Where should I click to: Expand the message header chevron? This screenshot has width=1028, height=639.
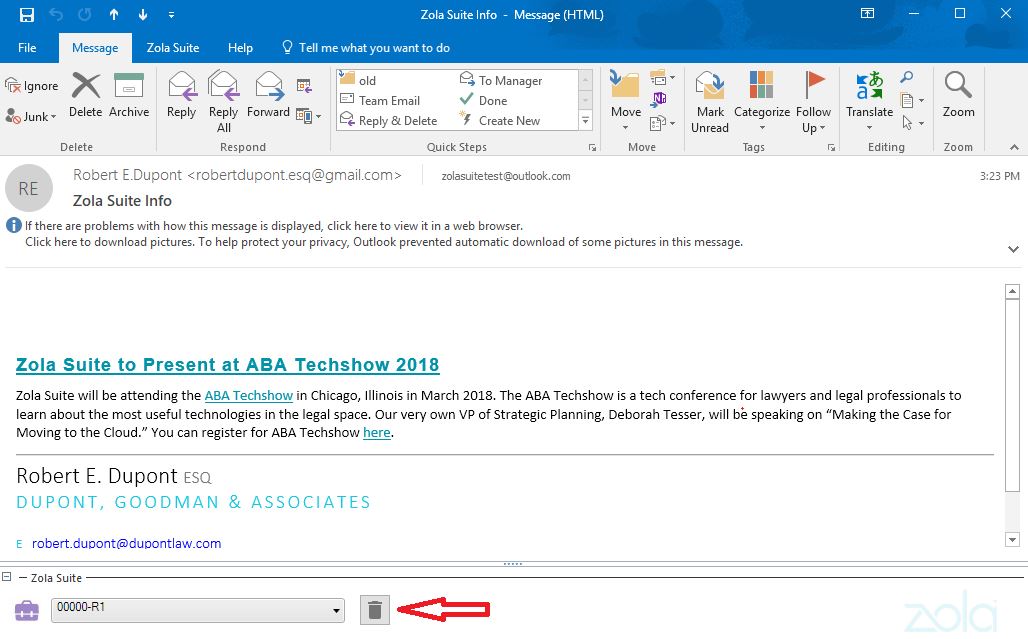[x=1014, y=249]
